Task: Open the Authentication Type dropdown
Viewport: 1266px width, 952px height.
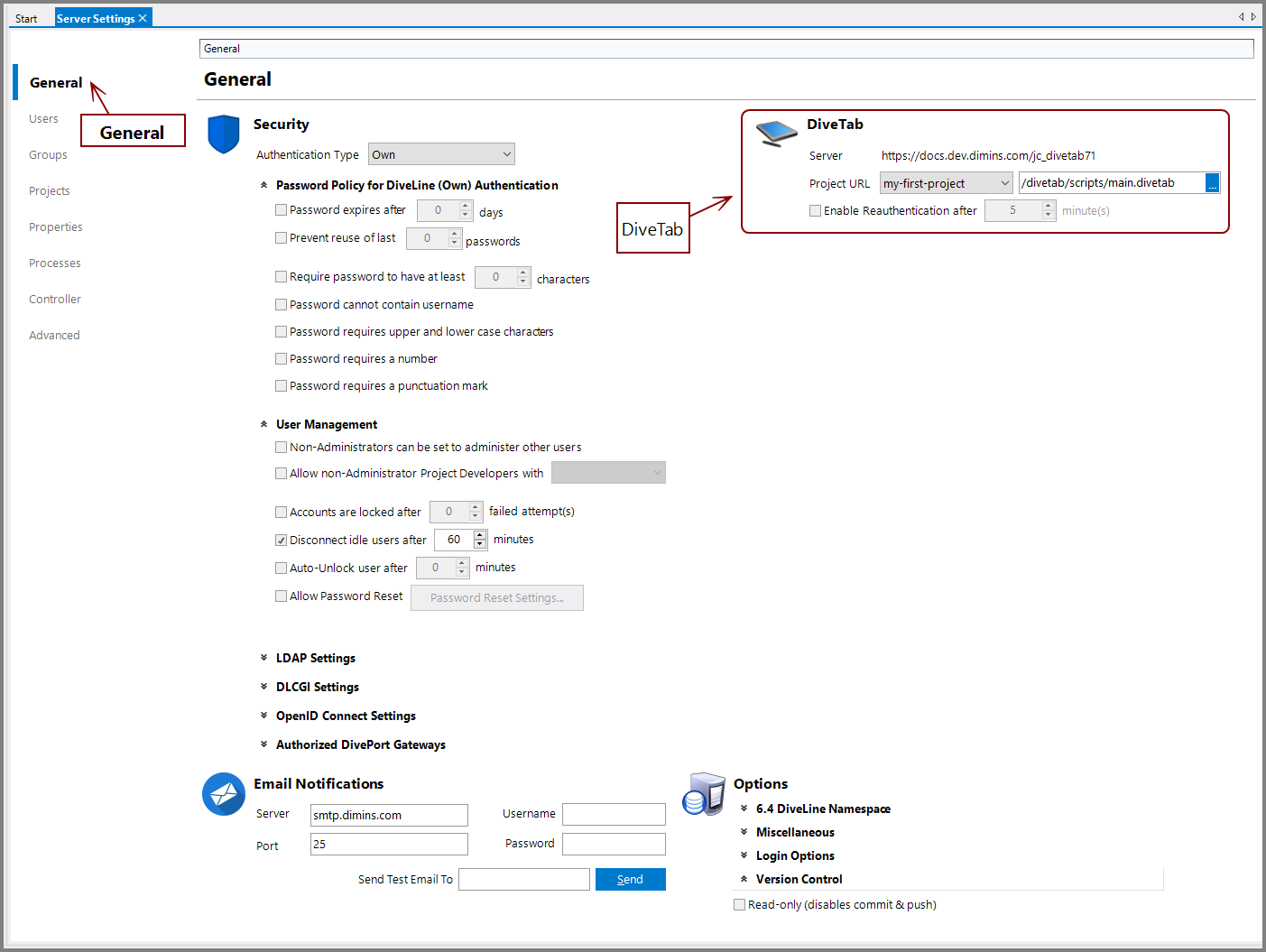Action: coord(441,153)
